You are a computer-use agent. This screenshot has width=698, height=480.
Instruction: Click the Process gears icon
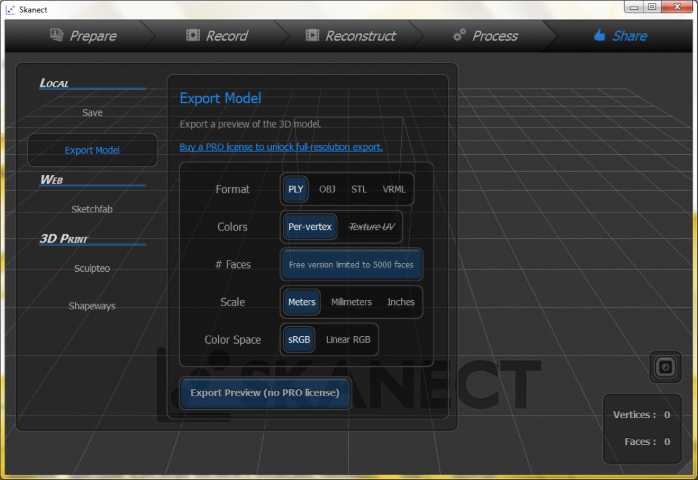(459, 35)
